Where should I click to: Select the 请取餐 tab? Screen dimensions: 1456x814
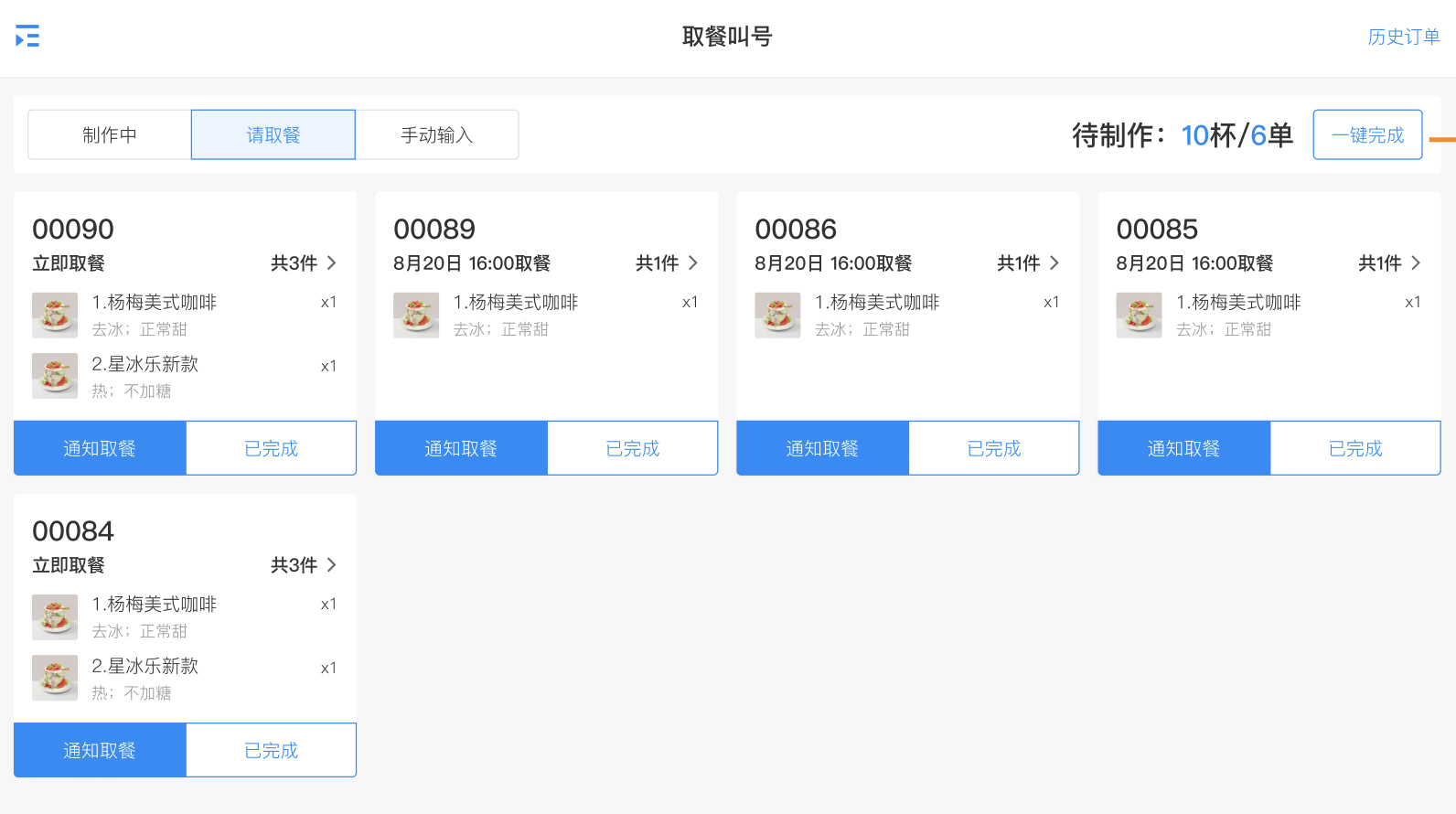tap(273, 135)
